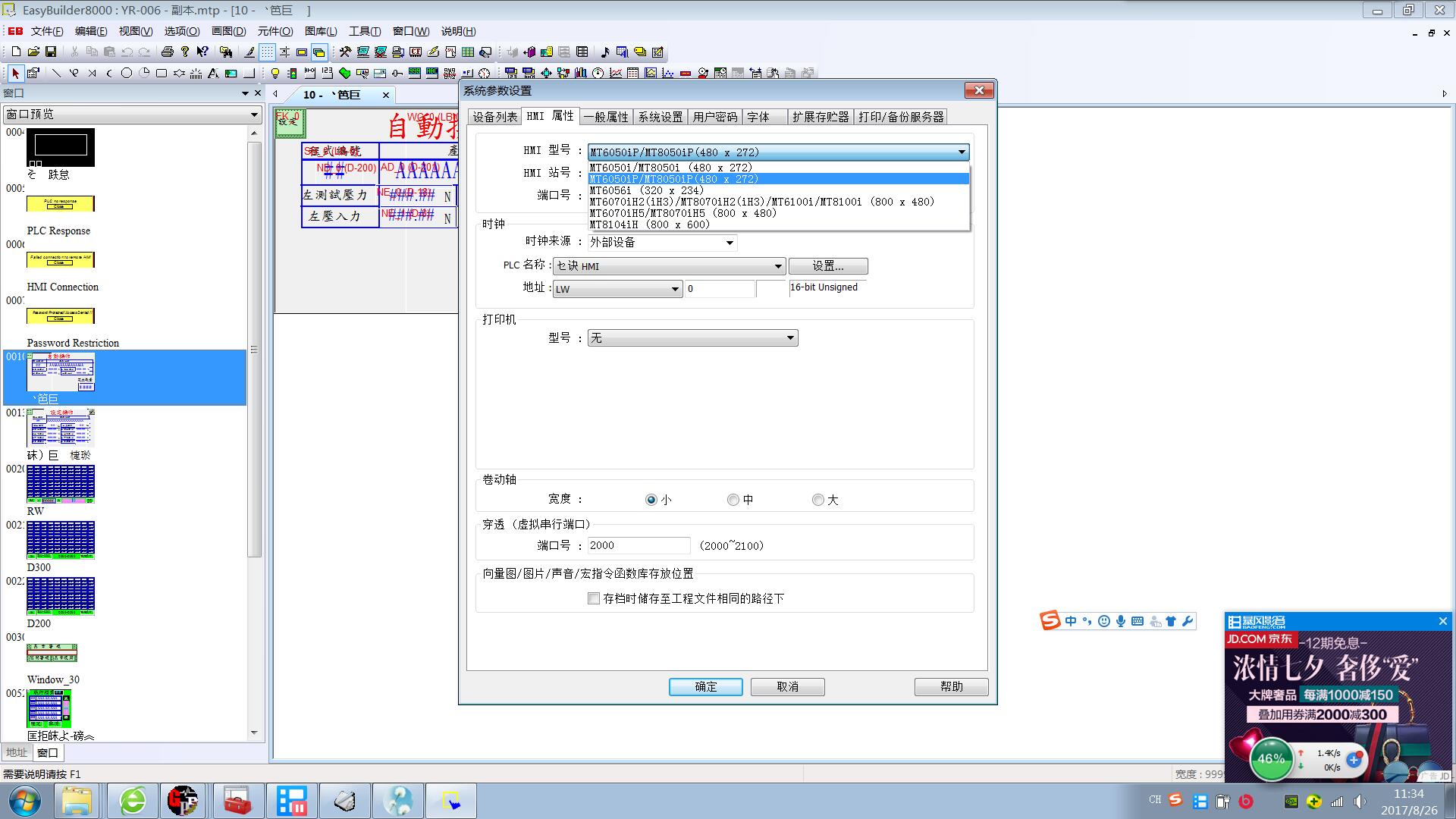Select the text tool icon
The image size is (1456, 819).
pos(213,74)
